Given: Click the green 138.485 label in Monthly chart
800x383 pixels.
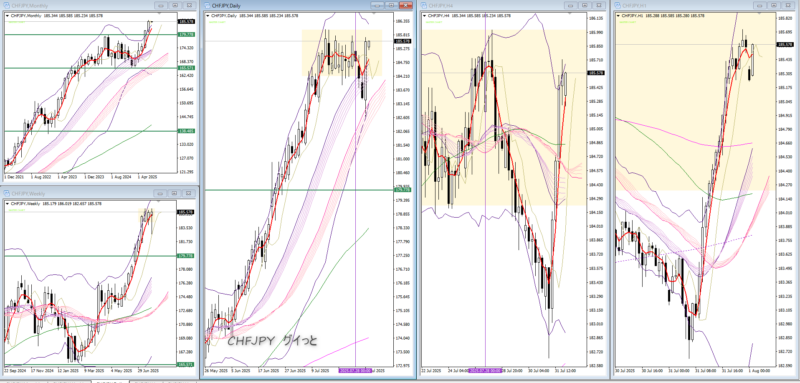Looking at the screenshot, I should 186,131.
